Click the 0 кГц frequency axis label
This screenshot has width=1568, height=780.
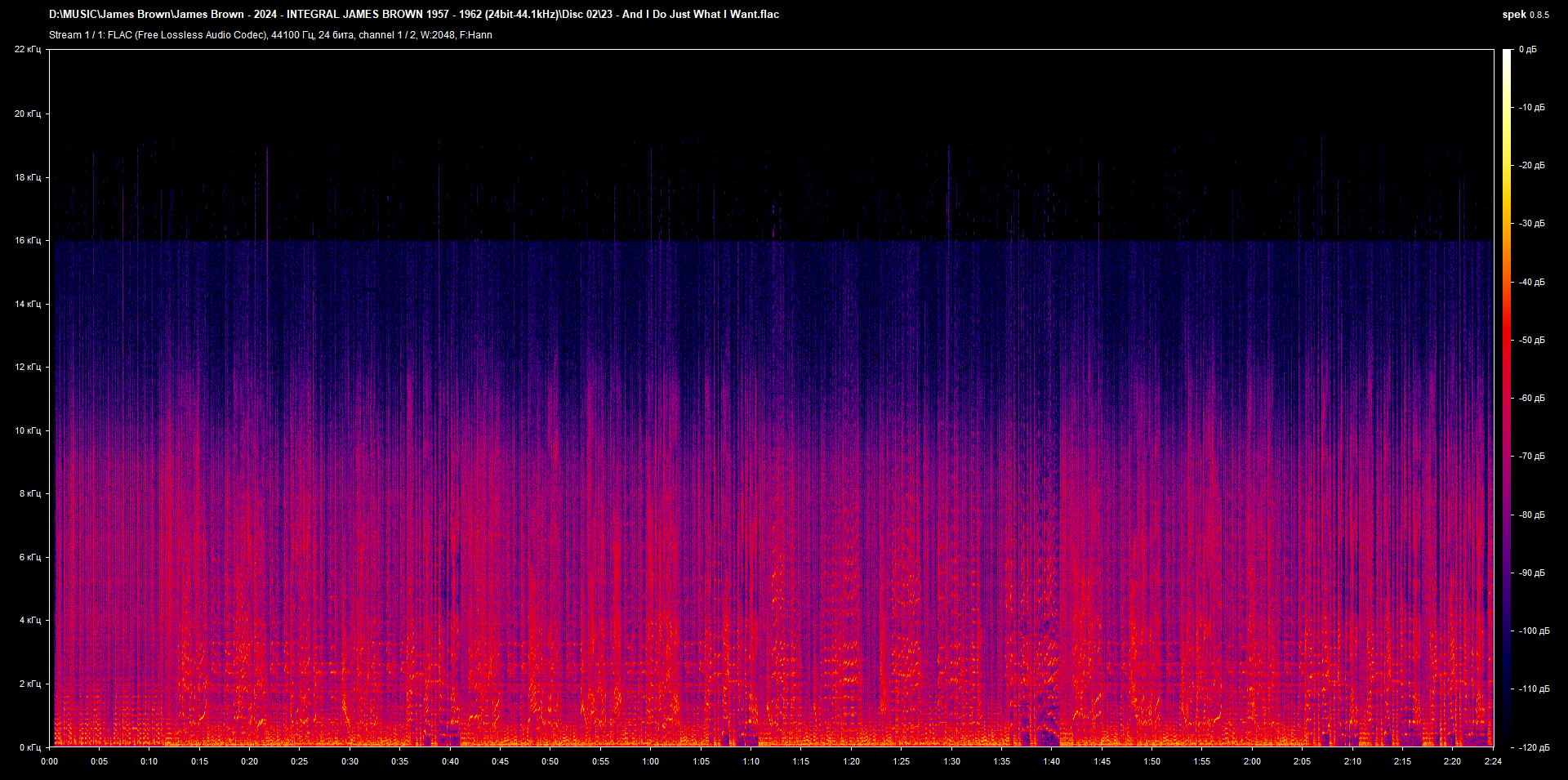pyautogui.click(x=29, y=747)
